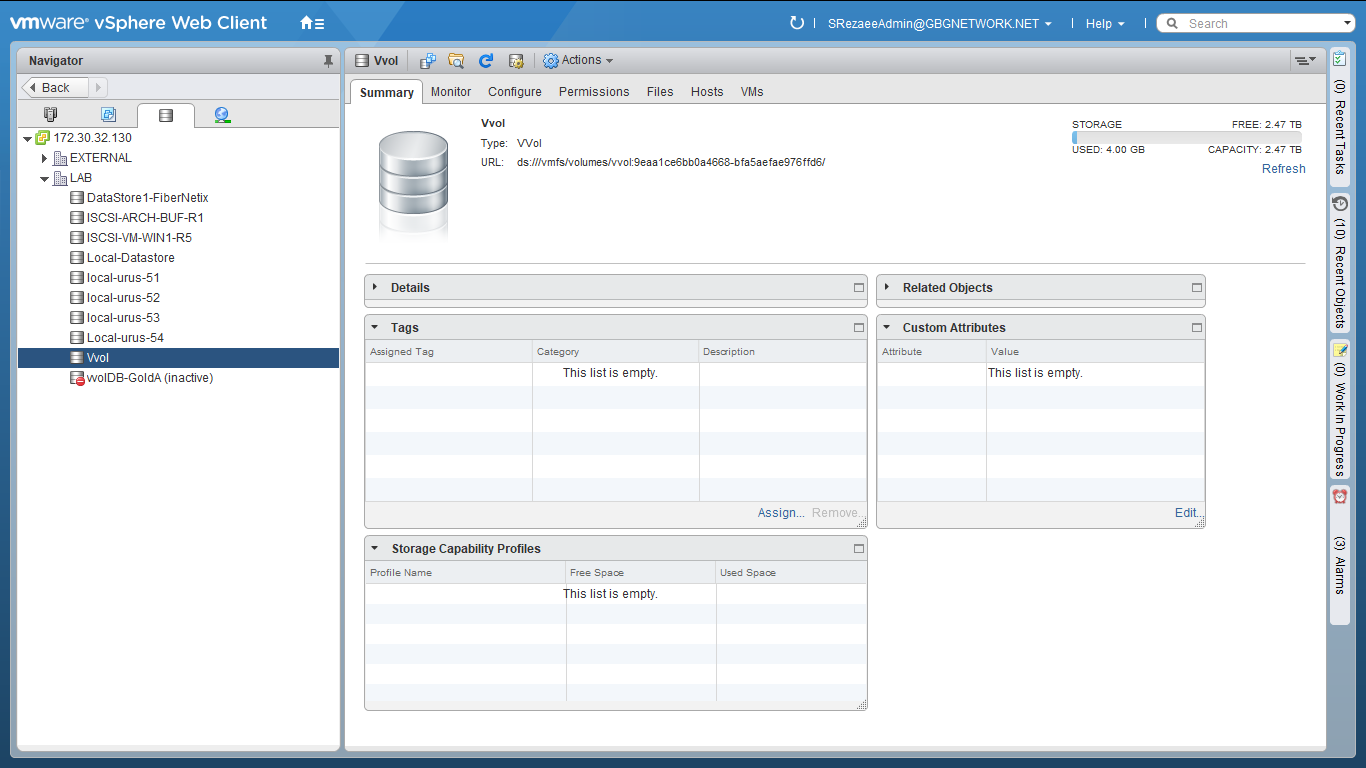Open the panel layout options menu
The height and width of the screenshot is (768, 1366).
1305,61
